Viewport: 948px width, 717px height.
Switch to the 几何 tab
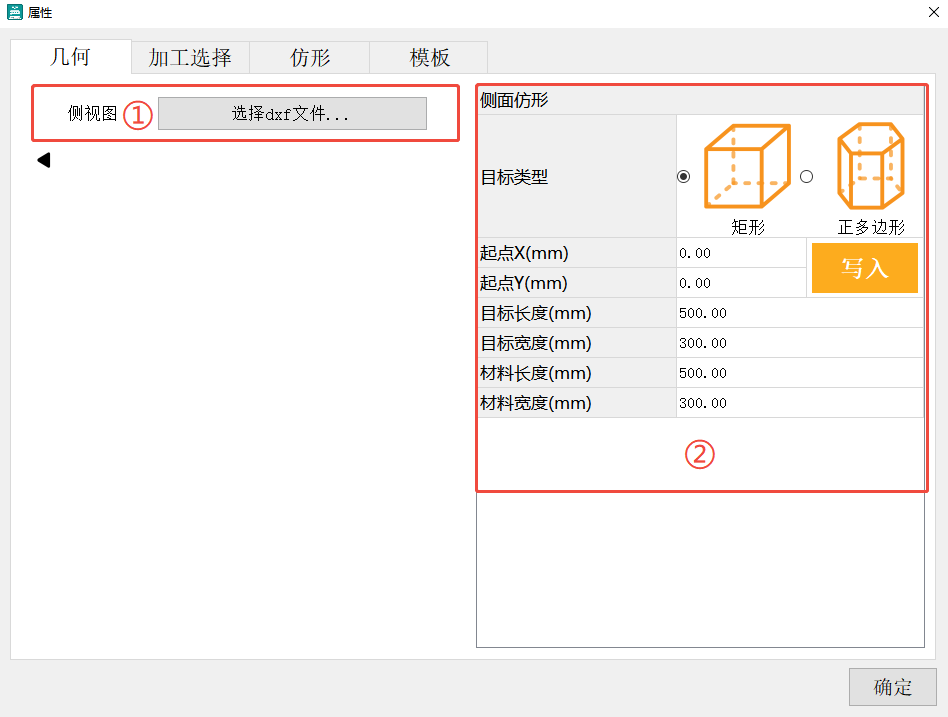[x=70, y=57]
